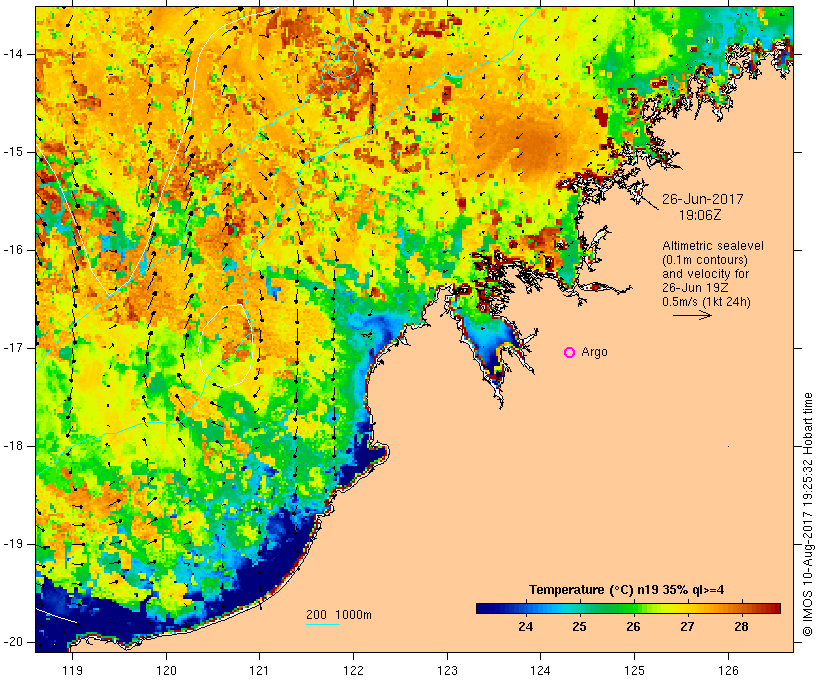
Task: Click the '(0.1m contours)' caption line
Action: point(705,260)
